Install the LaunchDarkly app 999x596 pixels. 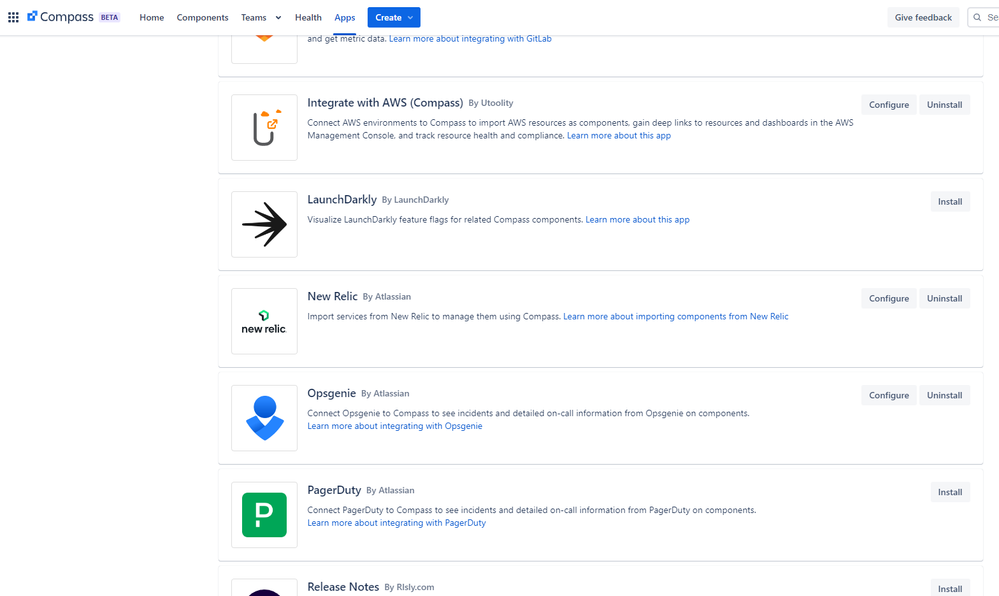coord(948,201)
